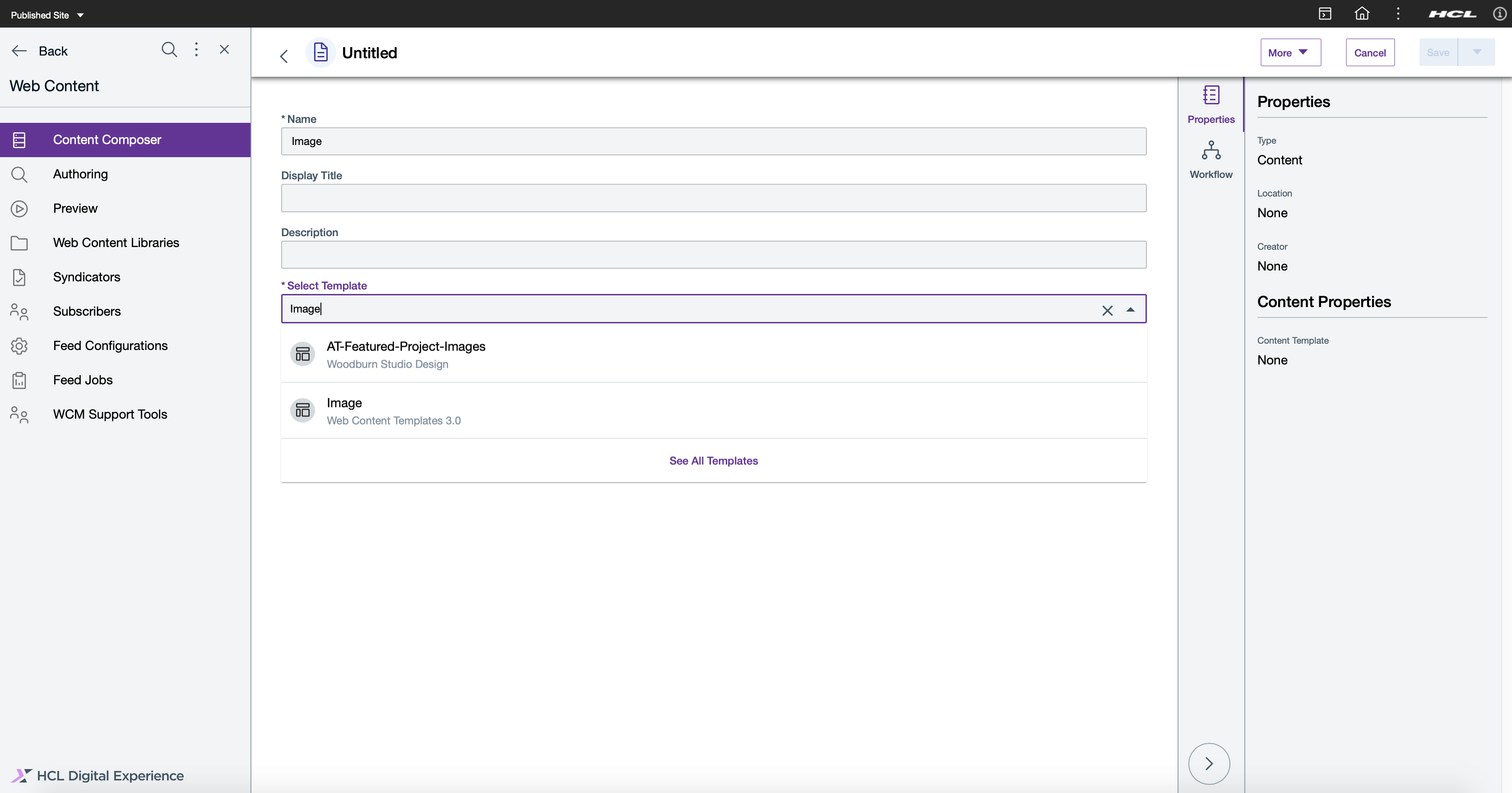Switch to the Workflow tab

point(1211,160)
